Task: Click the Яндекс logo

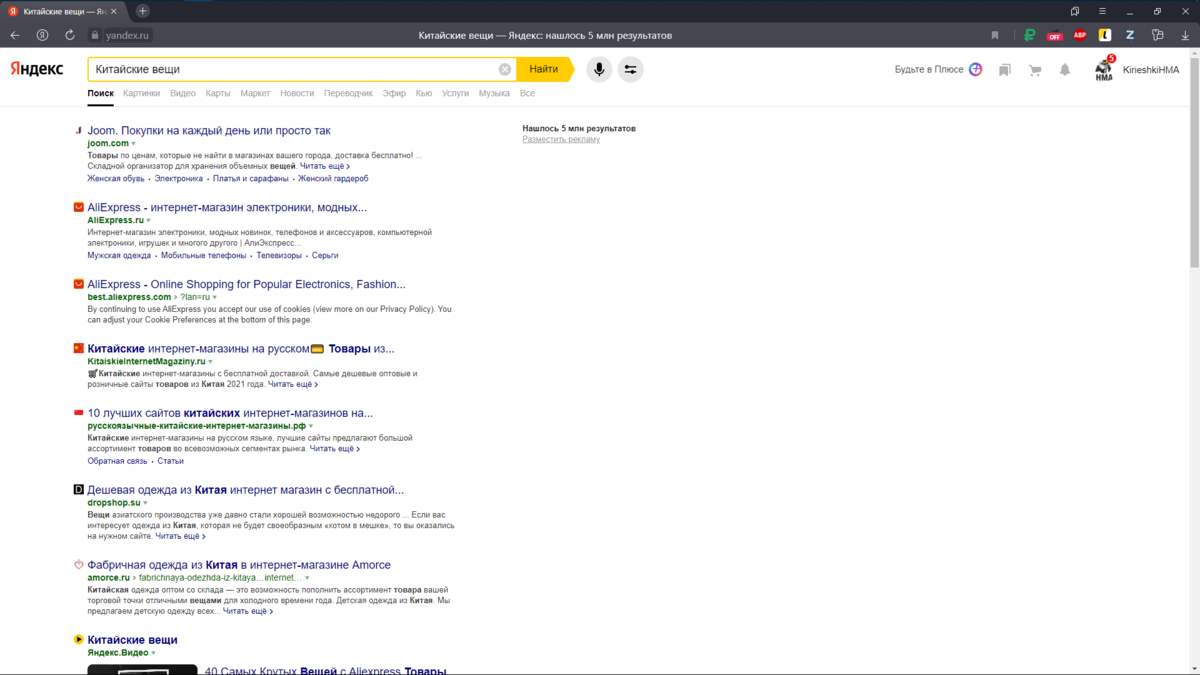Action: pyautogui.click(x=37, y=69)
